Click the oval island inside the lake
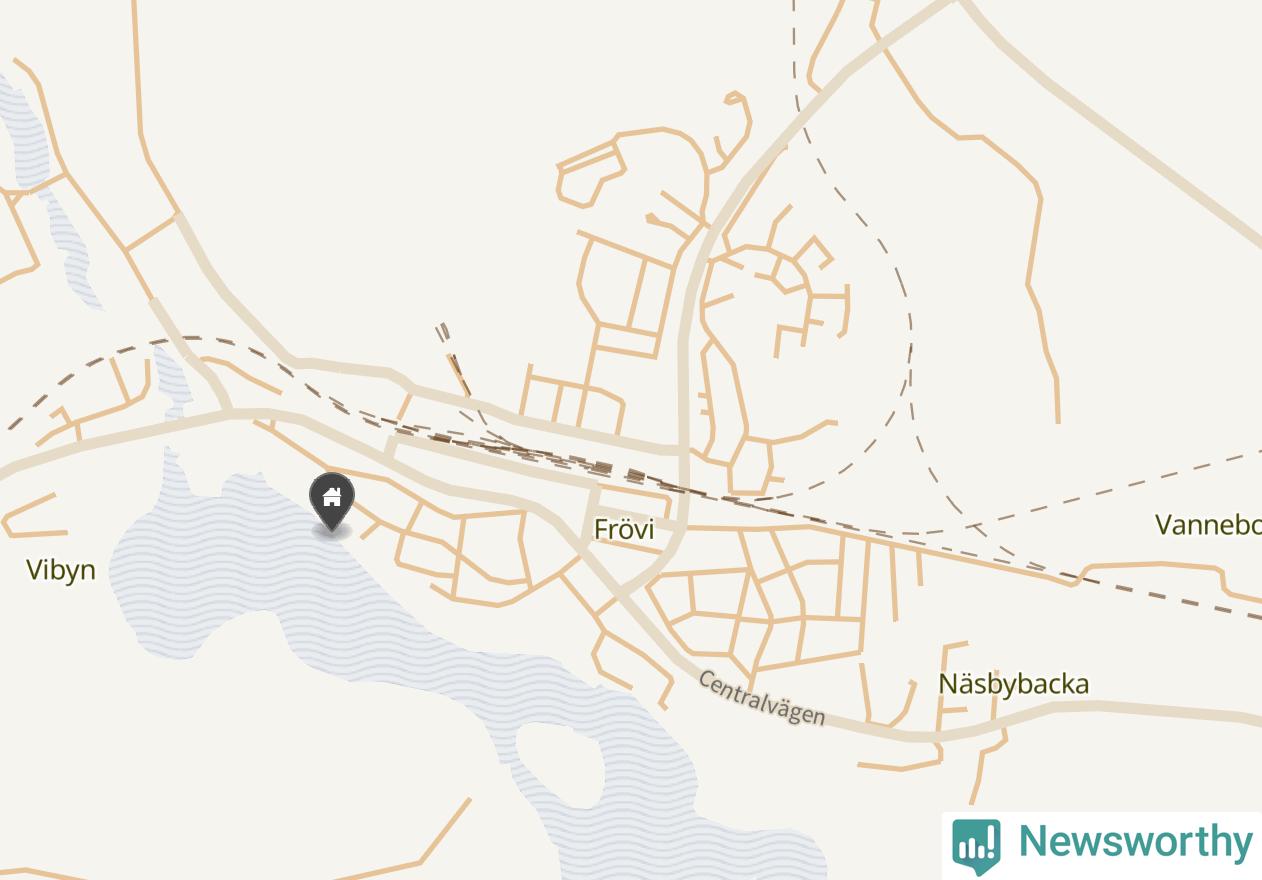Image resolution: width=1262 pixels, height=880 pixels. pos(558,766)
